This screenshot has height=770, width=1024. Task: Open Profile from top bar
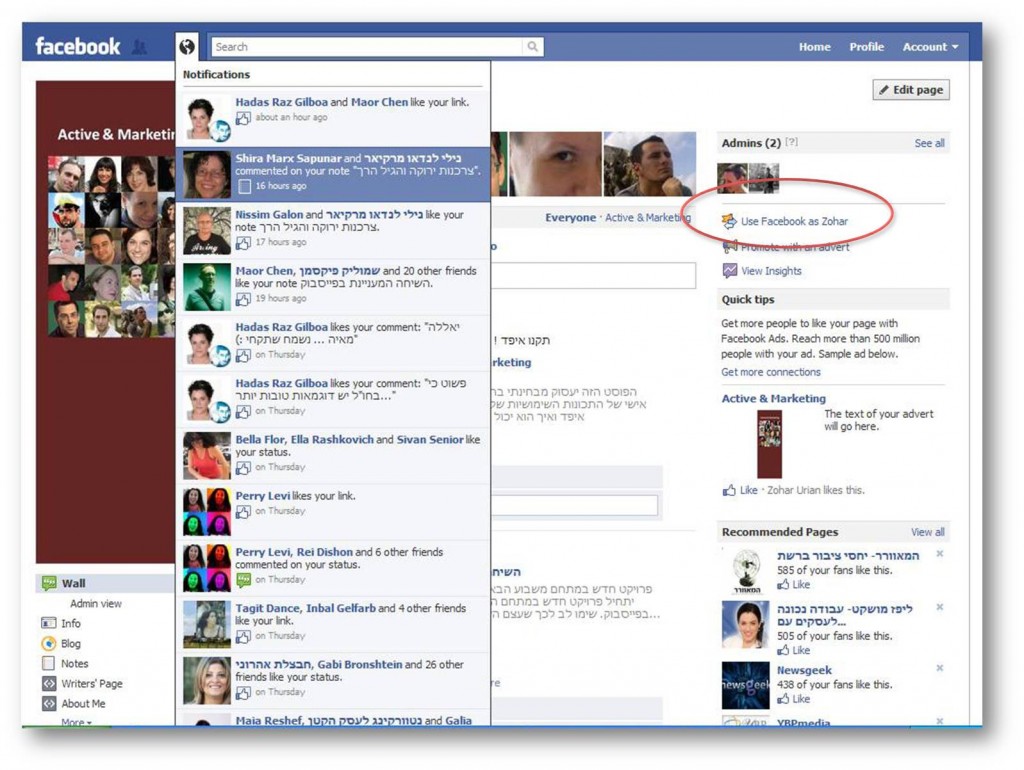coord(867,46)
